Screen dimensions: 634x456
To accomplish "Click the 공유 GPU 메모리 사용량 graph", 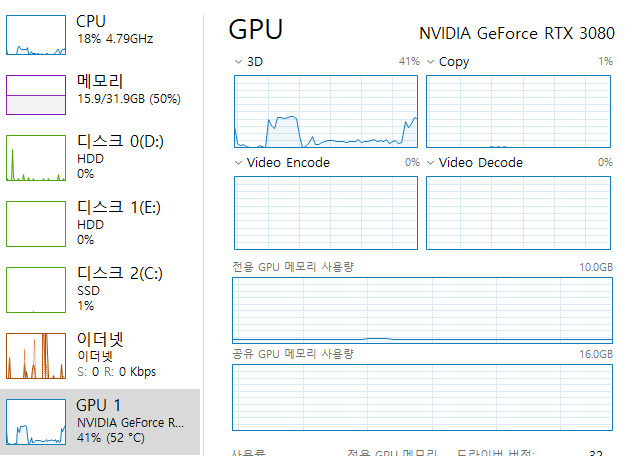I will pyautogui.click(x=422, y=398).
